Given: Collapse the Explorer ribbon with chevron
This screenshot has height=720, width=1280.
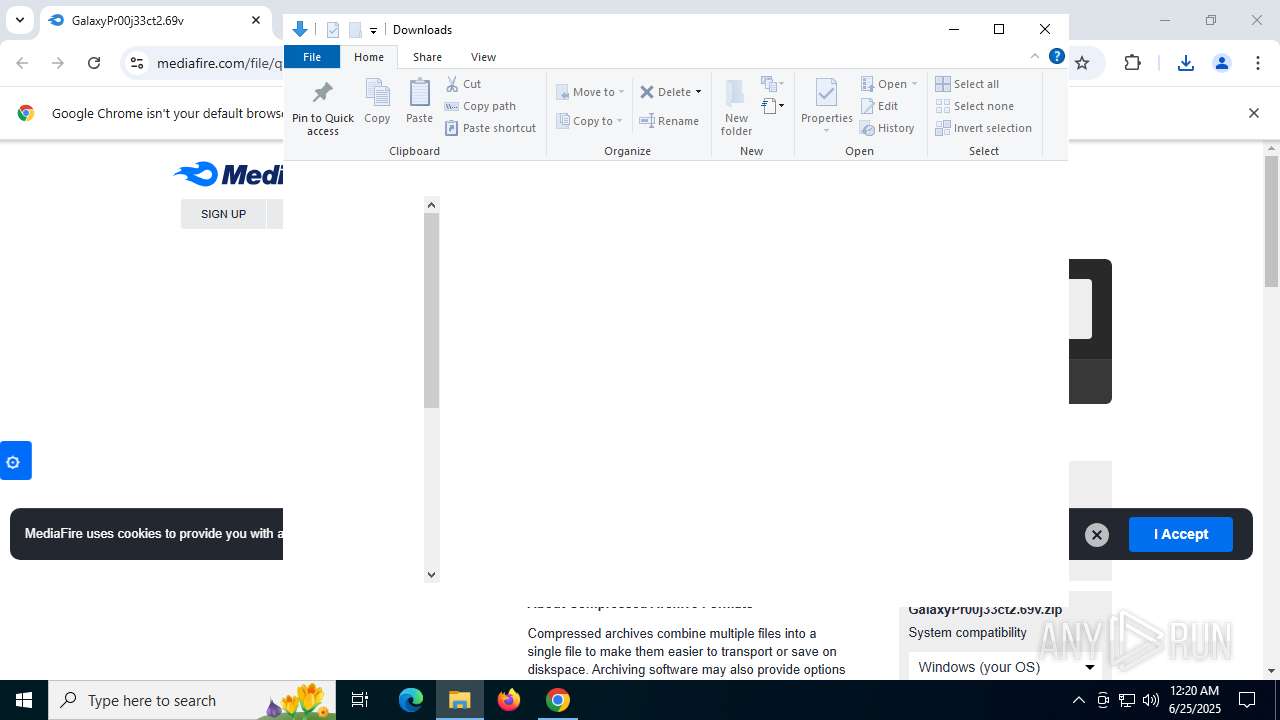Looking at the screenshot, I should (1035, 57).
